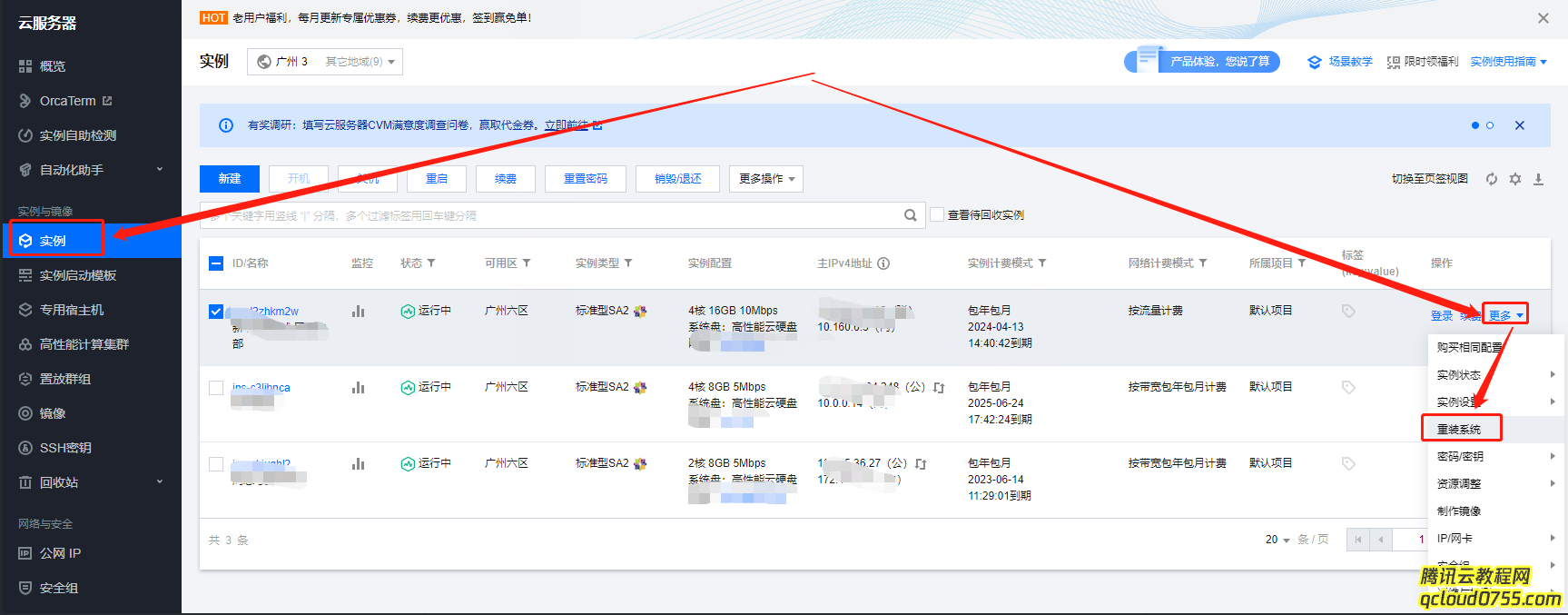Open the 所属项目 column filter
1568x615 pixels.
(x=1302, y=263)
